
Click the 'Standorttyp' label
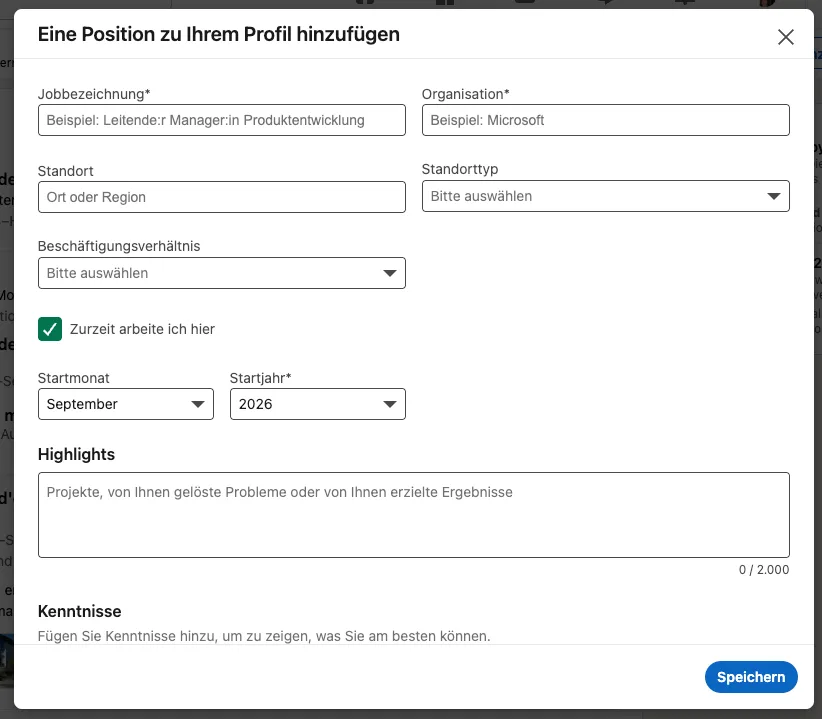[x=460, y=169]
